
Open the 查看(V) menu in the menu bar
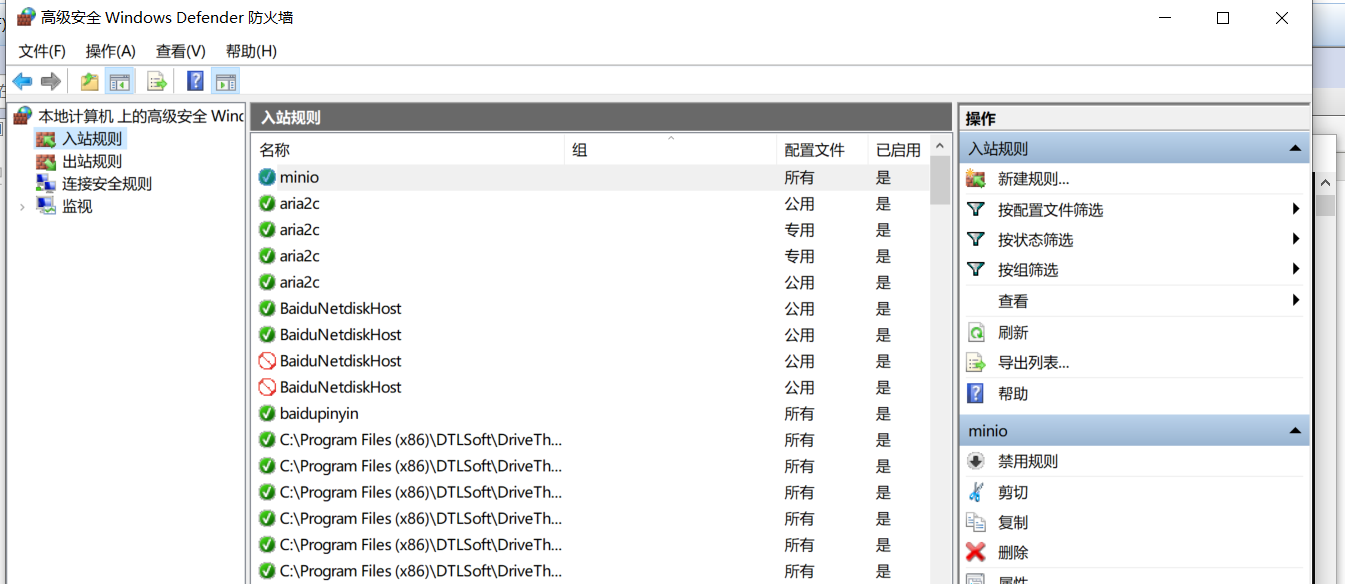click(181, 51)
